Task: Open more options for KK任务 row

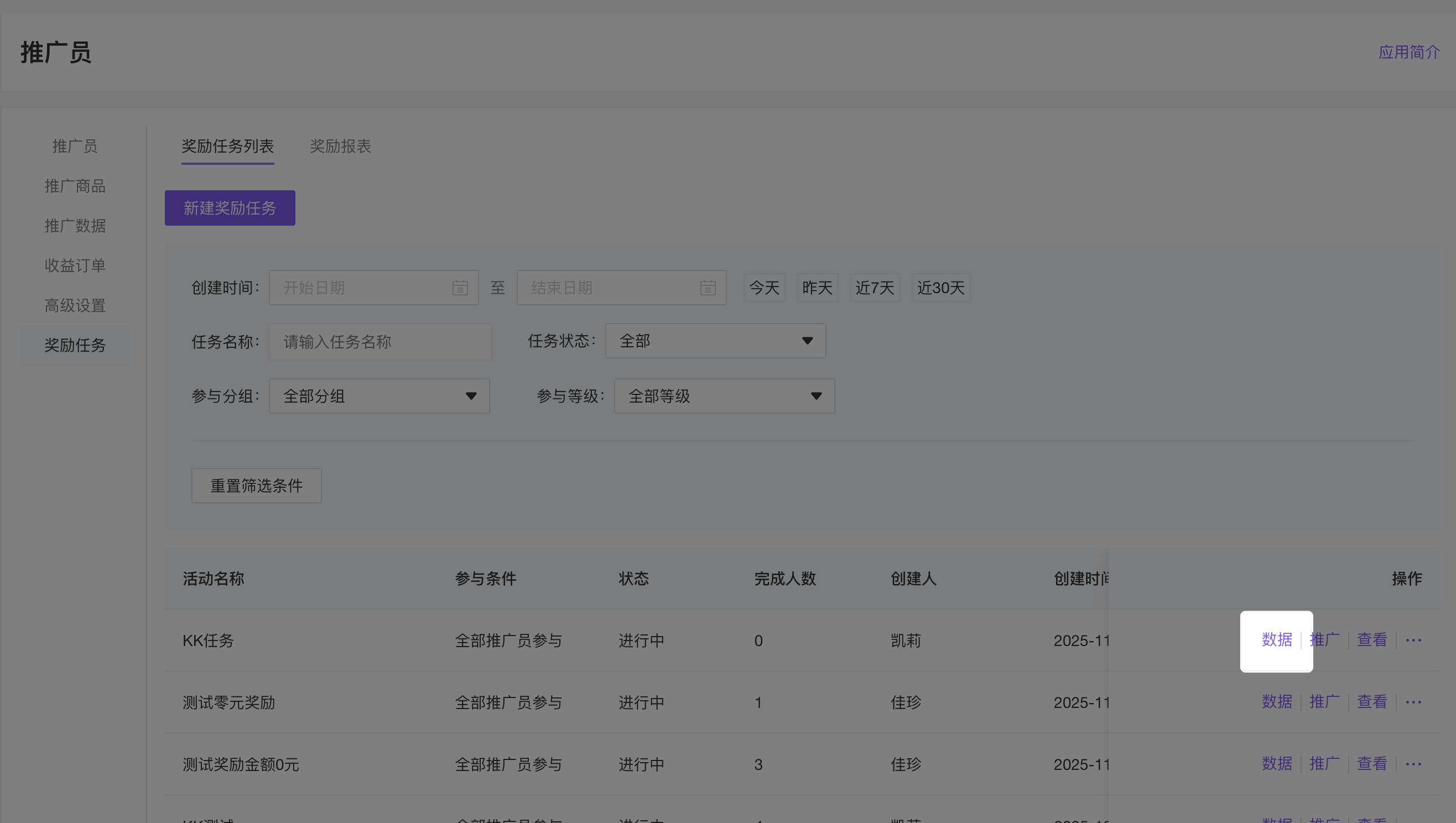Action: [1413, 640]
